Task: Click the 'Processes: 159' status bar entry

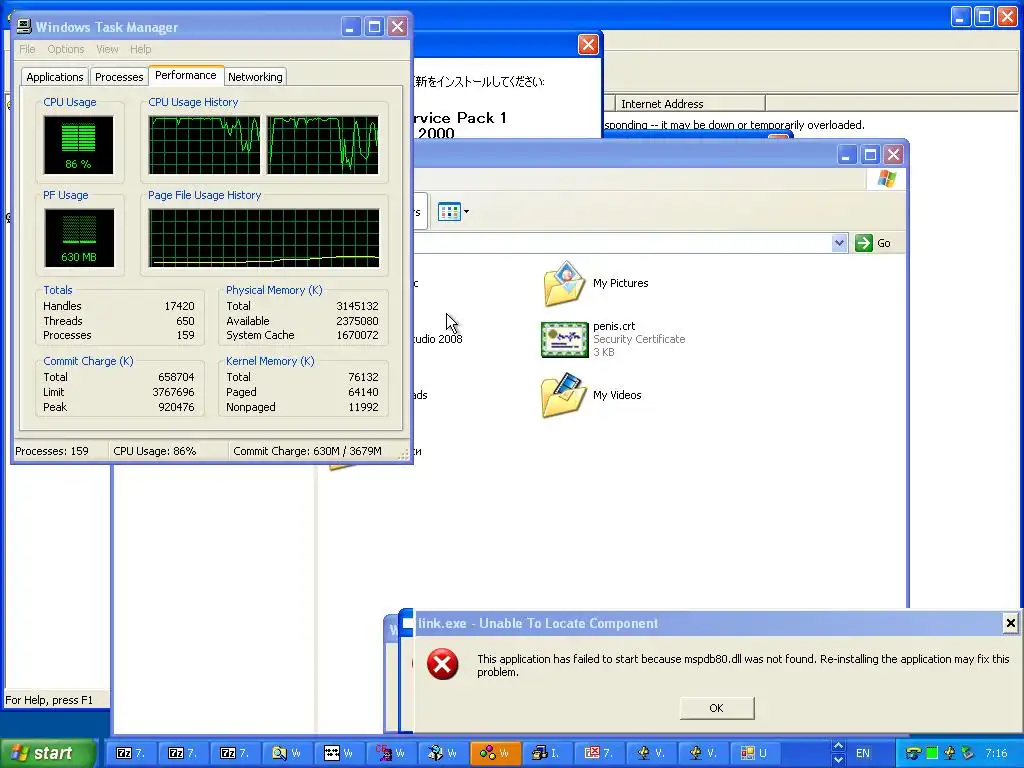Action: (x=52, y=451)
